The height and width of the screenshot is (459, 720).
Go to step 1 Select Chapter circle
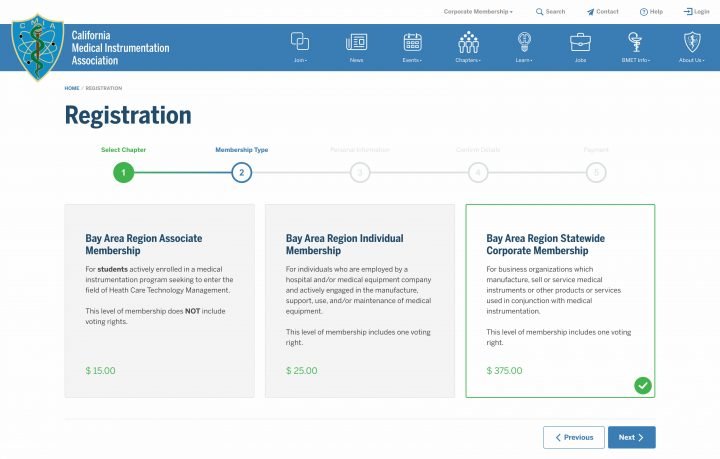point(124,173)
